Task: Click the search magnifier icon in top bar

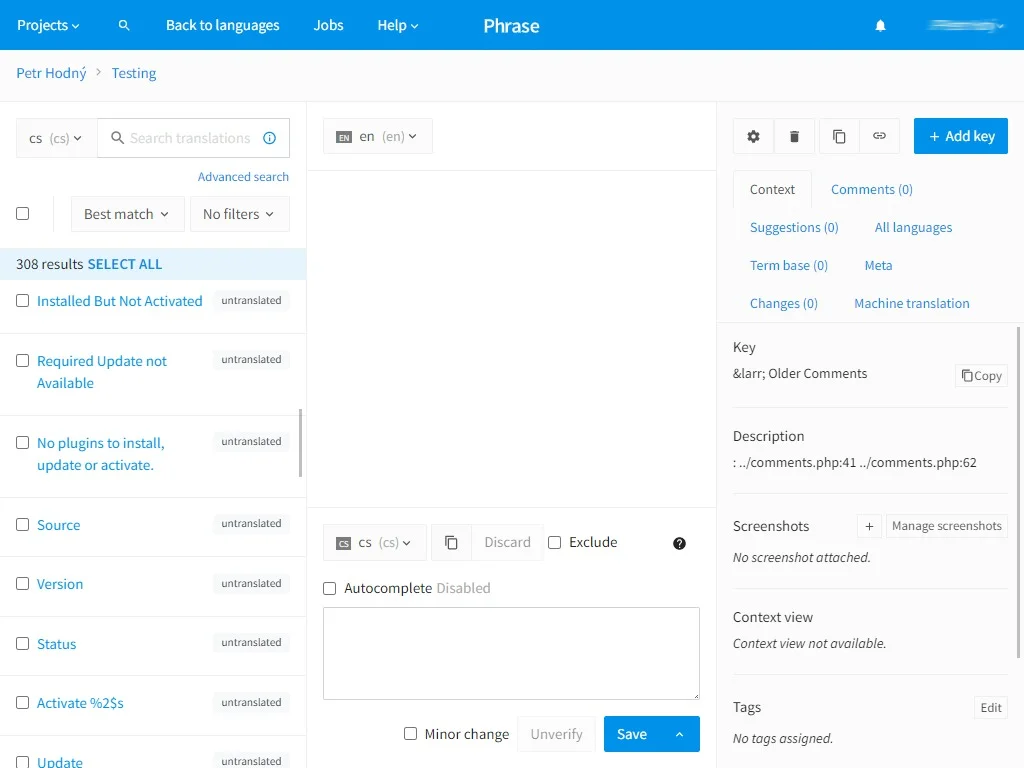Action: point(124,25)
